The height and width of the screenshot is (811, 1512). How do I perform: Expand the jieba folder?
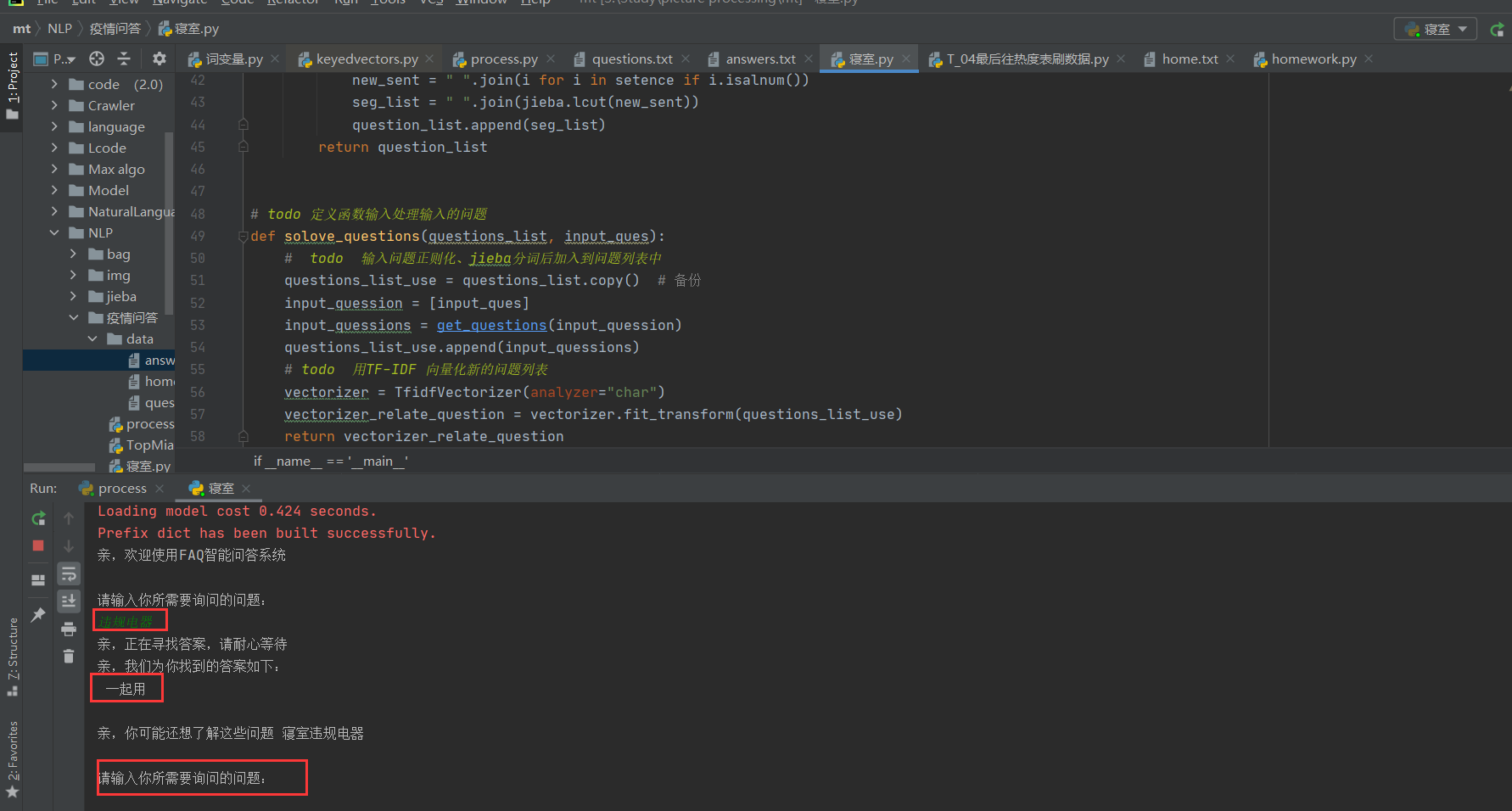[x=73, y=296]
